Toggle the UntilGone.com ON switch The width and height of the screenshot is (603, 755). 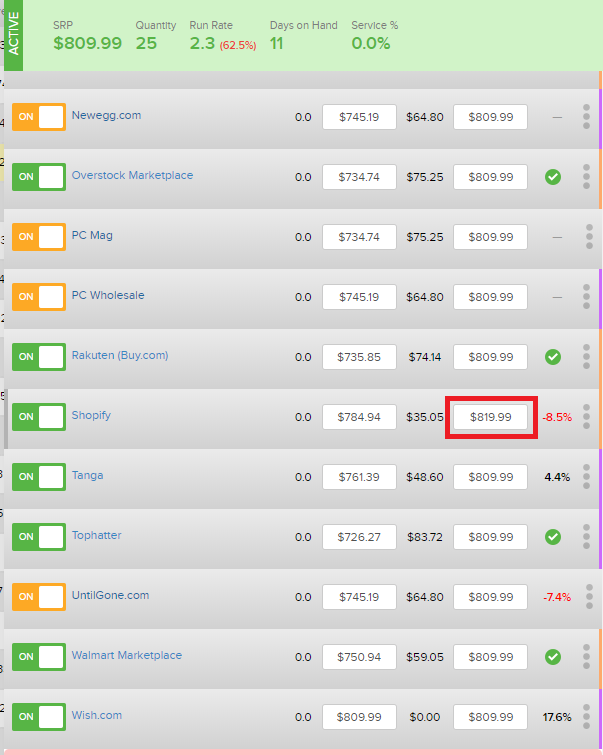(39, 597)
